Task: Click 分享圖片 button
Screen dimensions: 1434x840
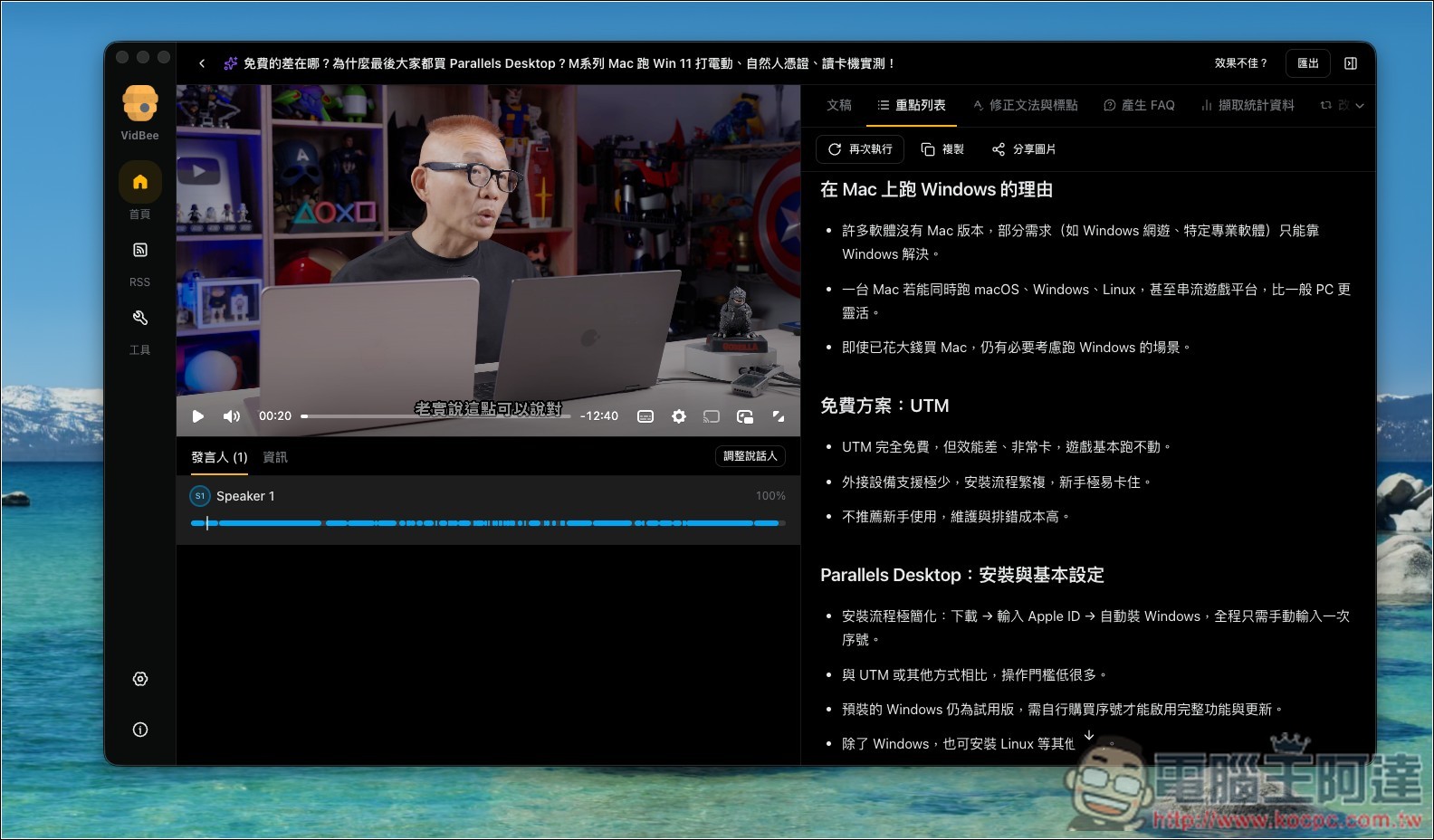Action: [x=1024, y=149]
